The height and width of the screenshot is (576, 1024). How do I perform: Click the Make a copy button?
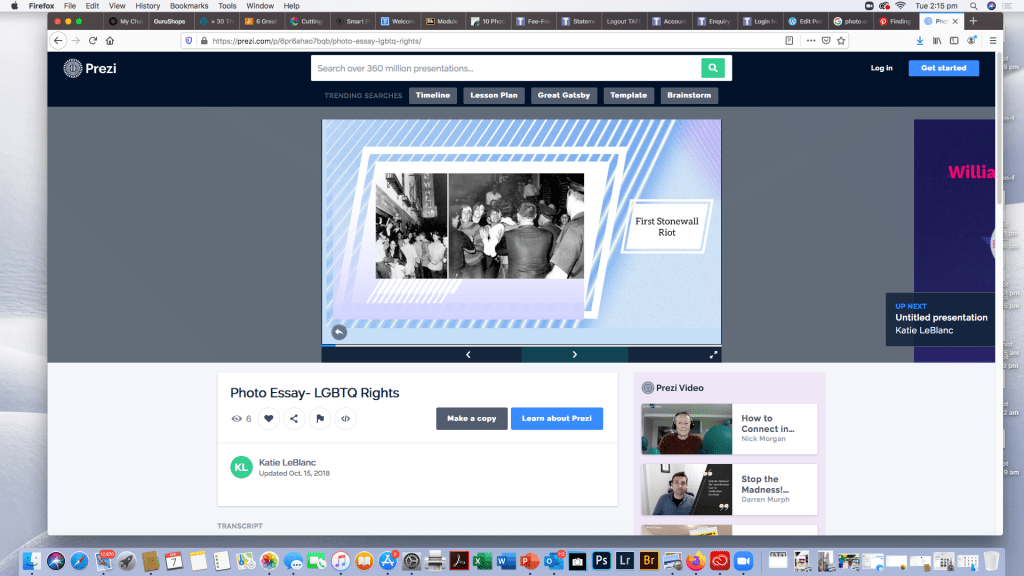click(x=471, y=419)
